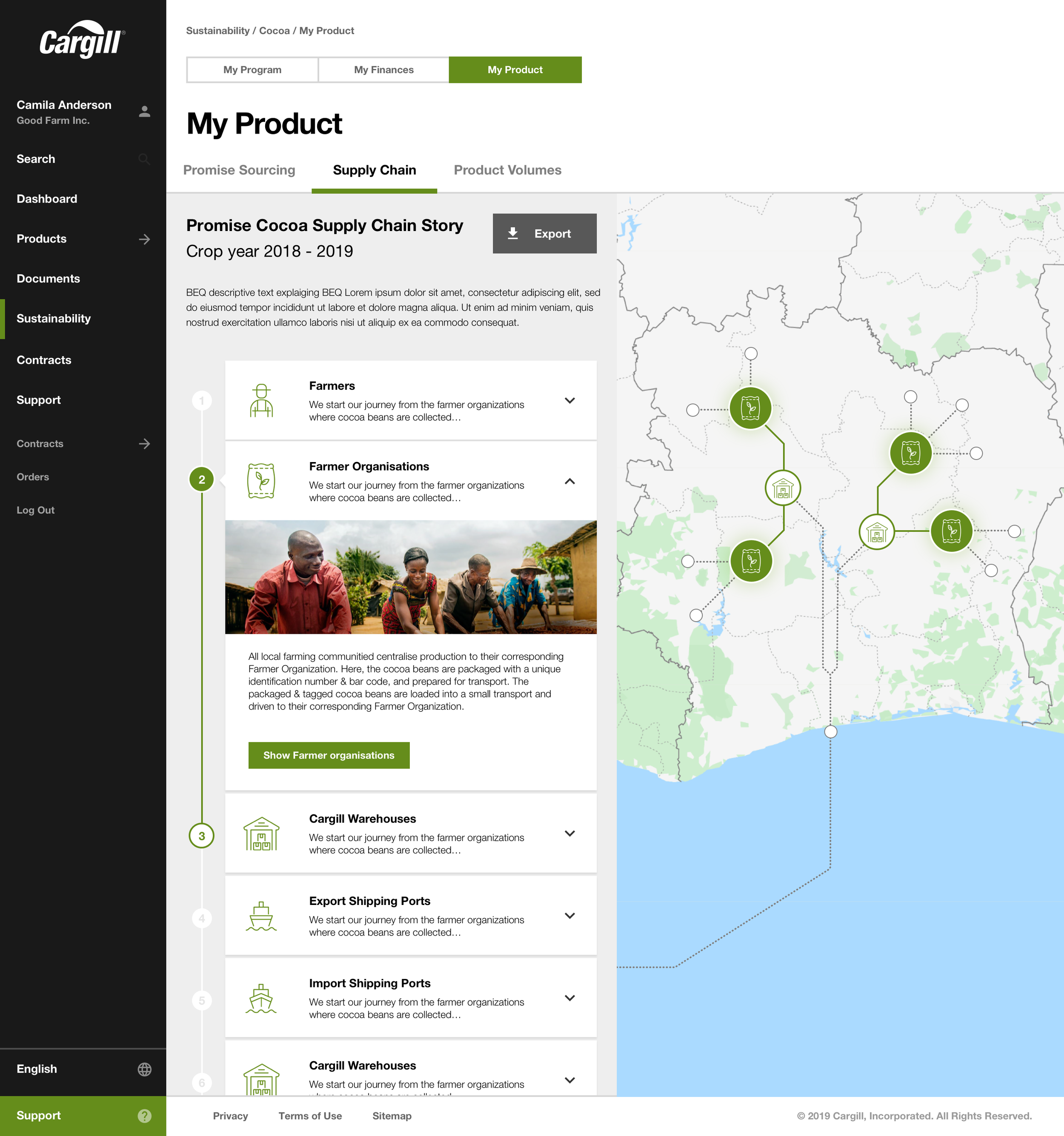Open the farmers photo in Farmer Organisations card
1064x1136 pixels.
point(411,577)
